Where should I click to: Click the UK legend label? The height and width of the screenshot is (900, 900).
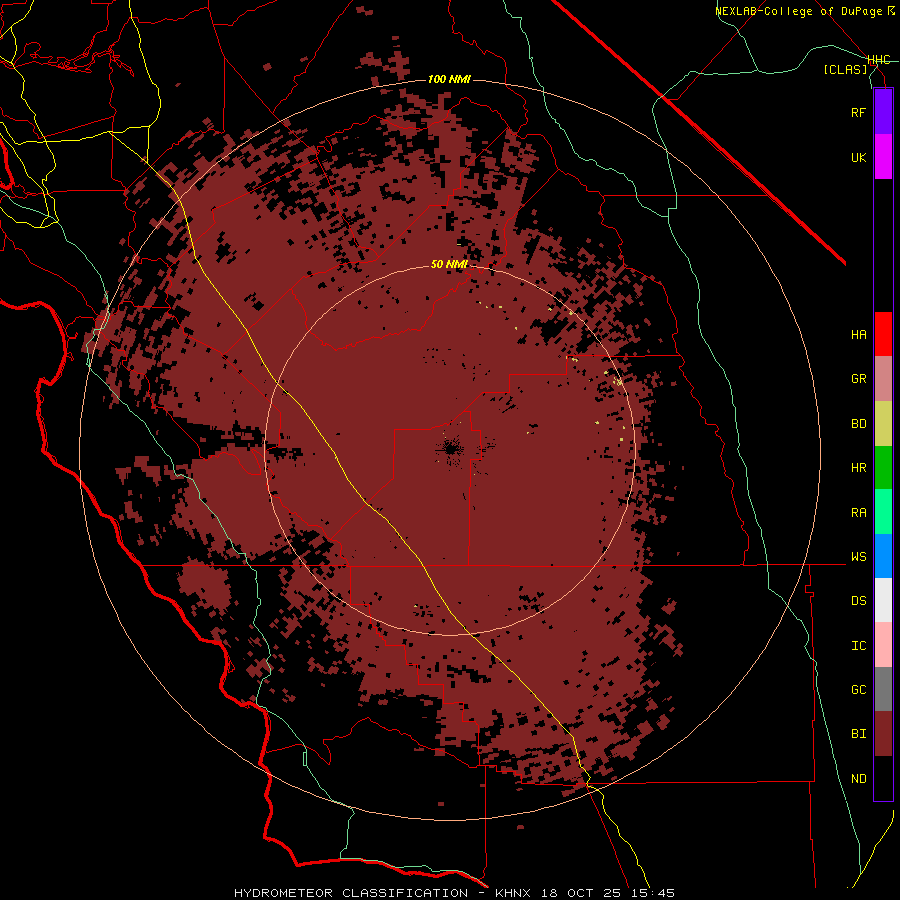[x=859, y=157]
